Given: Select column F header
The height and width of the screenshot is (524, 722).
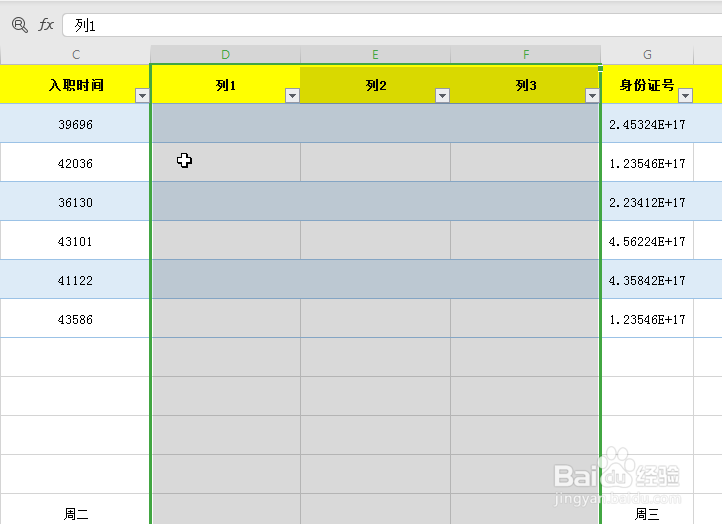Looking at the screenshot, I should click(x=526, y=54).
